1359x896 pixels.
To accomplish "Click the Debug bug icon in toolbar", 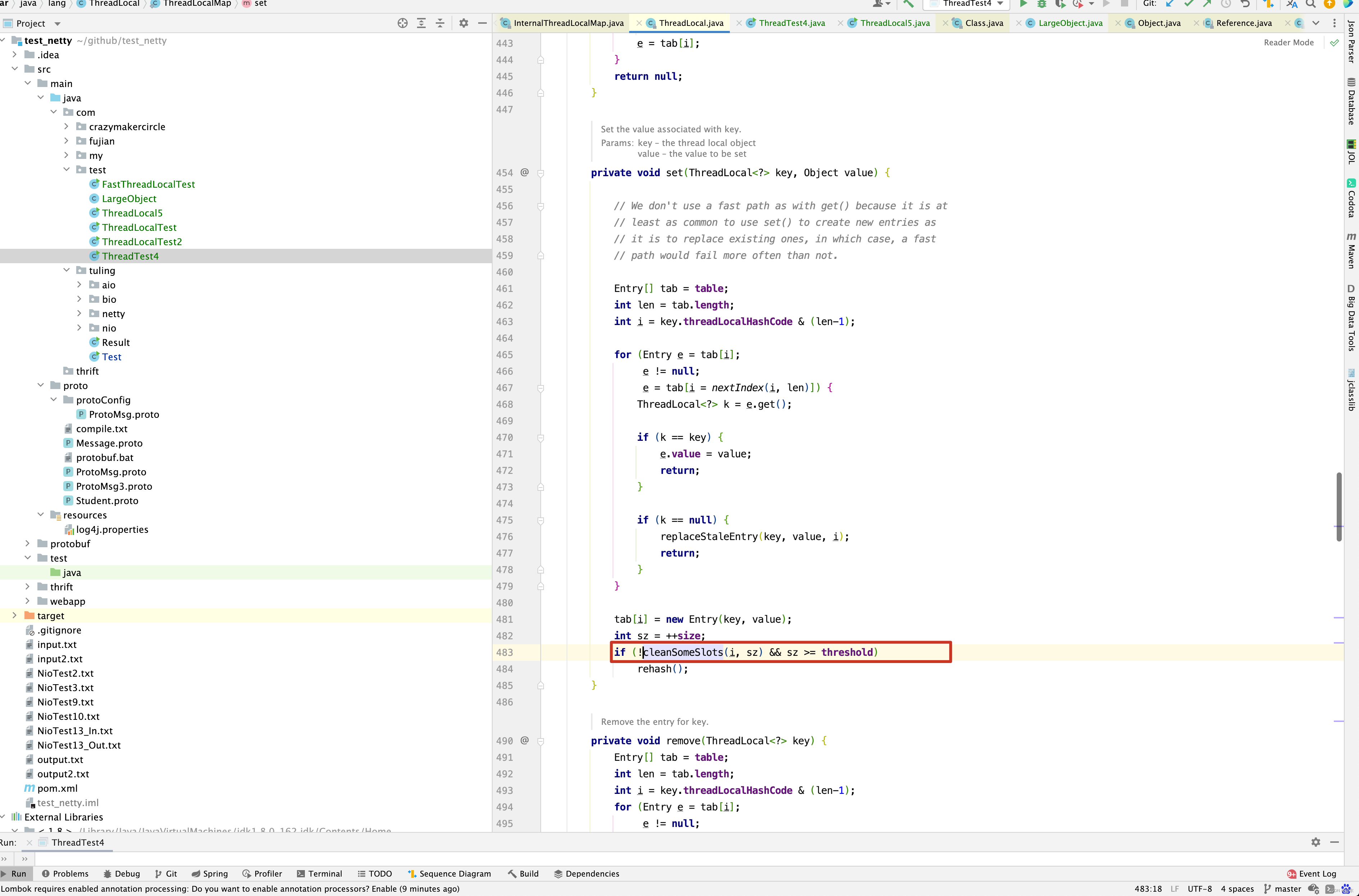I will click(1042, 4).
